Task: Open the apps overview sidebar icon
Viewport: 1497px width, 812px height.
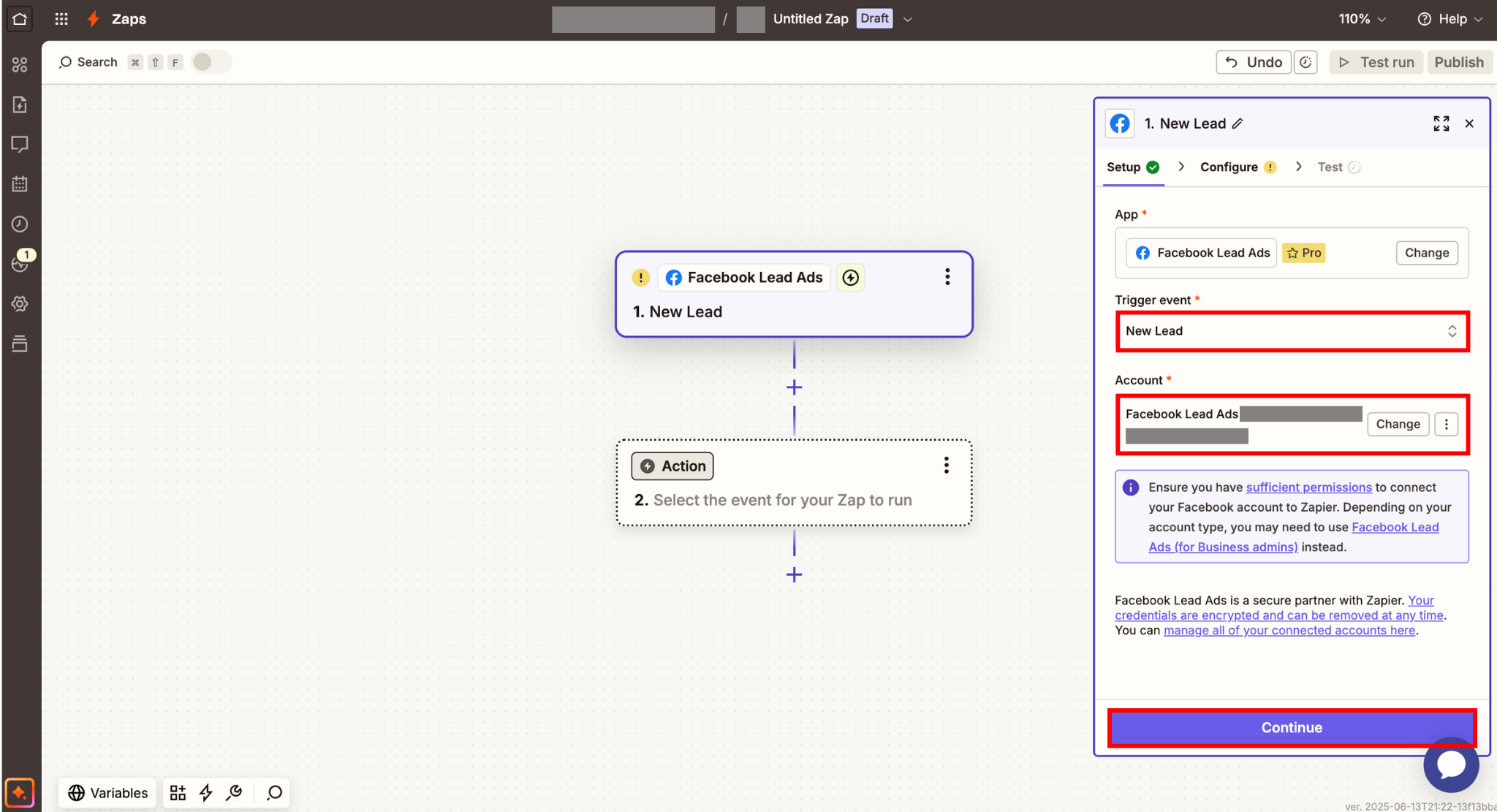Action: click(20, 65)
